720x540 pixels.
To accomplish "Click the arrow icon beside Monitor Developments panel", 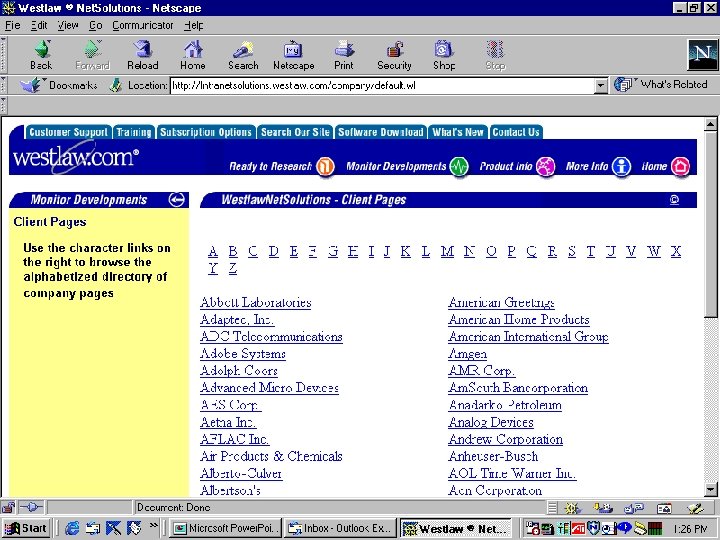I will pyautogui.click(x=177, y=200).
